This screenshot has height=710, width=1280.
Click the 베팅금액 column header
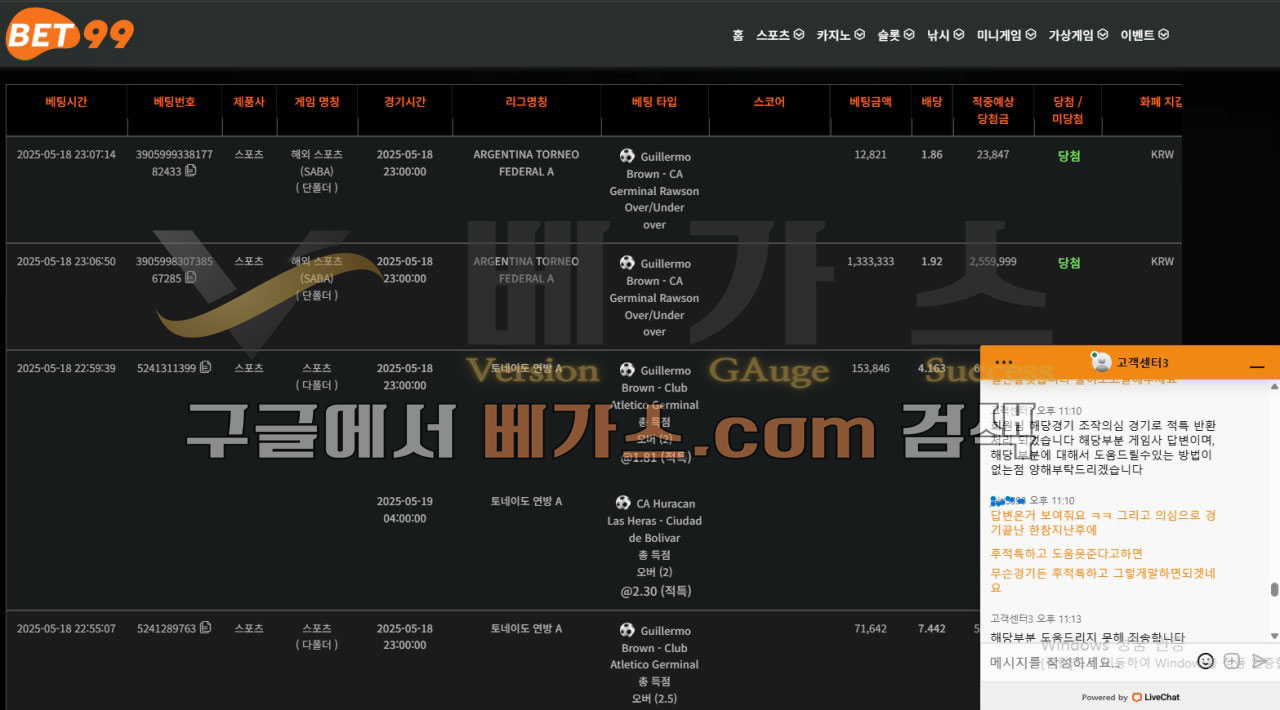870,102
